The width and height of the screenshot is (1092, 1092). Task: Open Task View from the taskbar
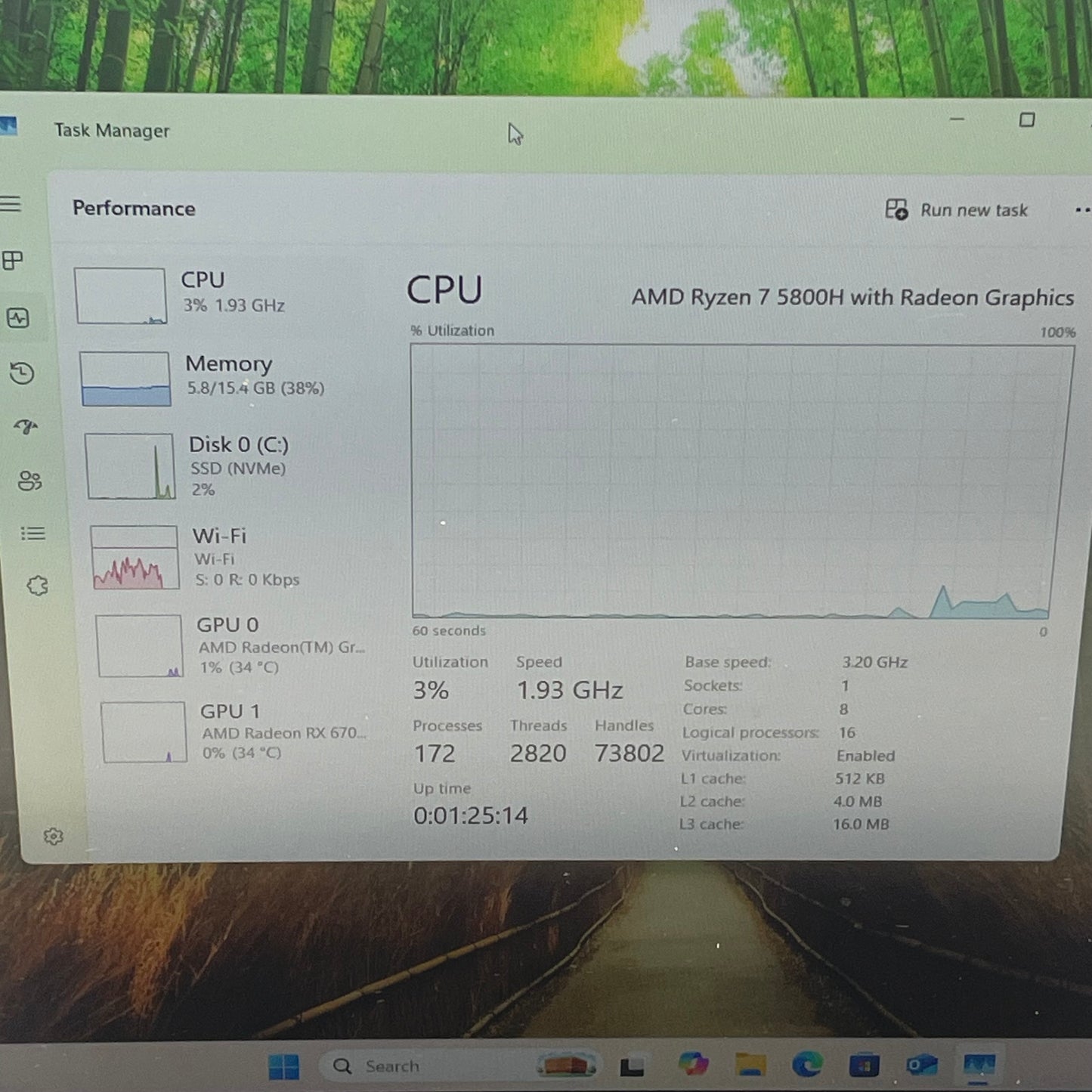click(x=633, y=1066)
